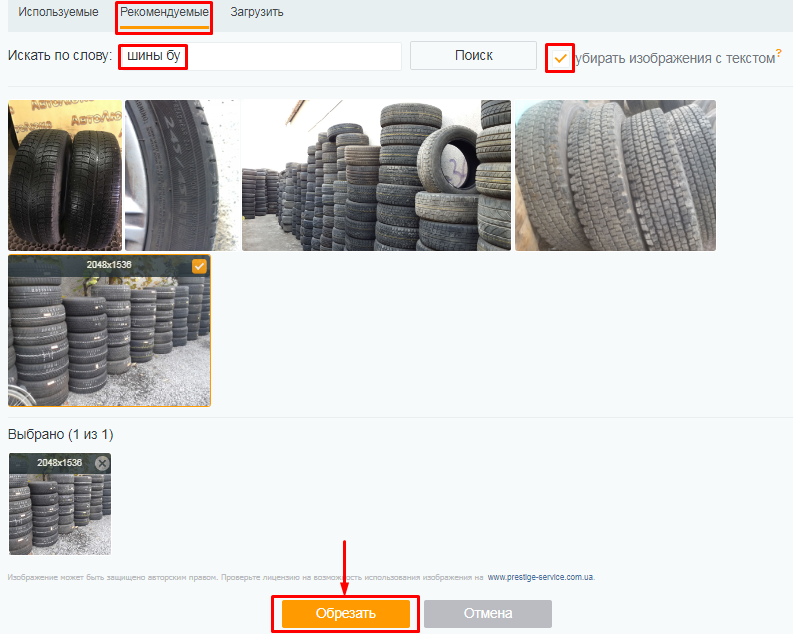This screenshot has width=793, height=634.
Task: Click the "убирать изображения с текстом" label
Action: coord(675,58)
